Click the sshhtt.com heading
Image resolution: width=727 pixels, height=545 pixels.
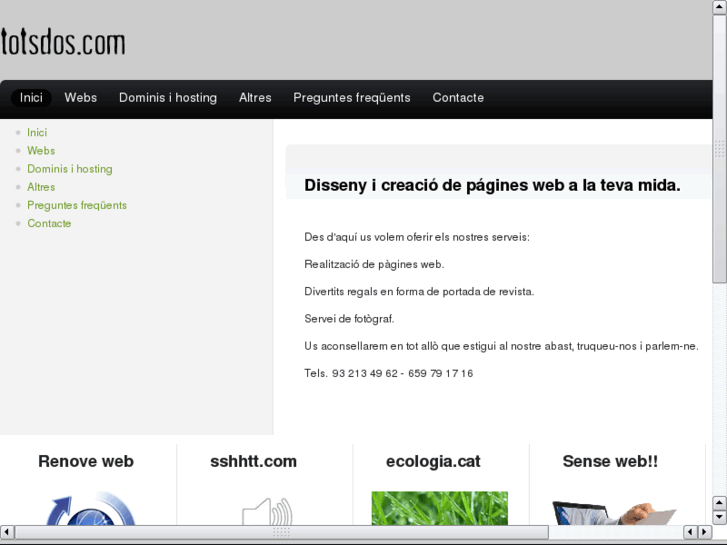point(253,462)
